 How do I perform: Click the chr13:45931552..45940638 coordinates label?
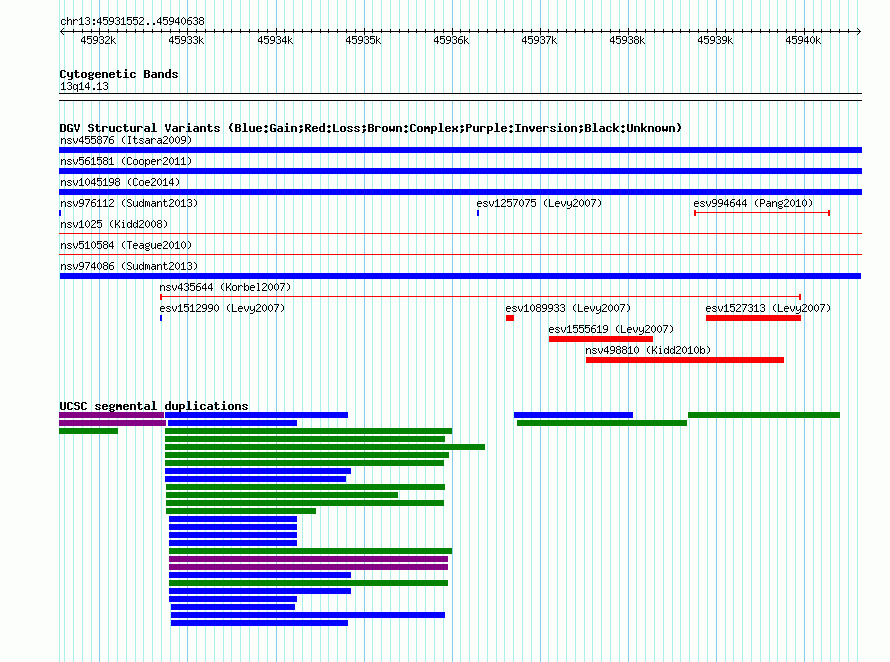click(x=132, y=21)
